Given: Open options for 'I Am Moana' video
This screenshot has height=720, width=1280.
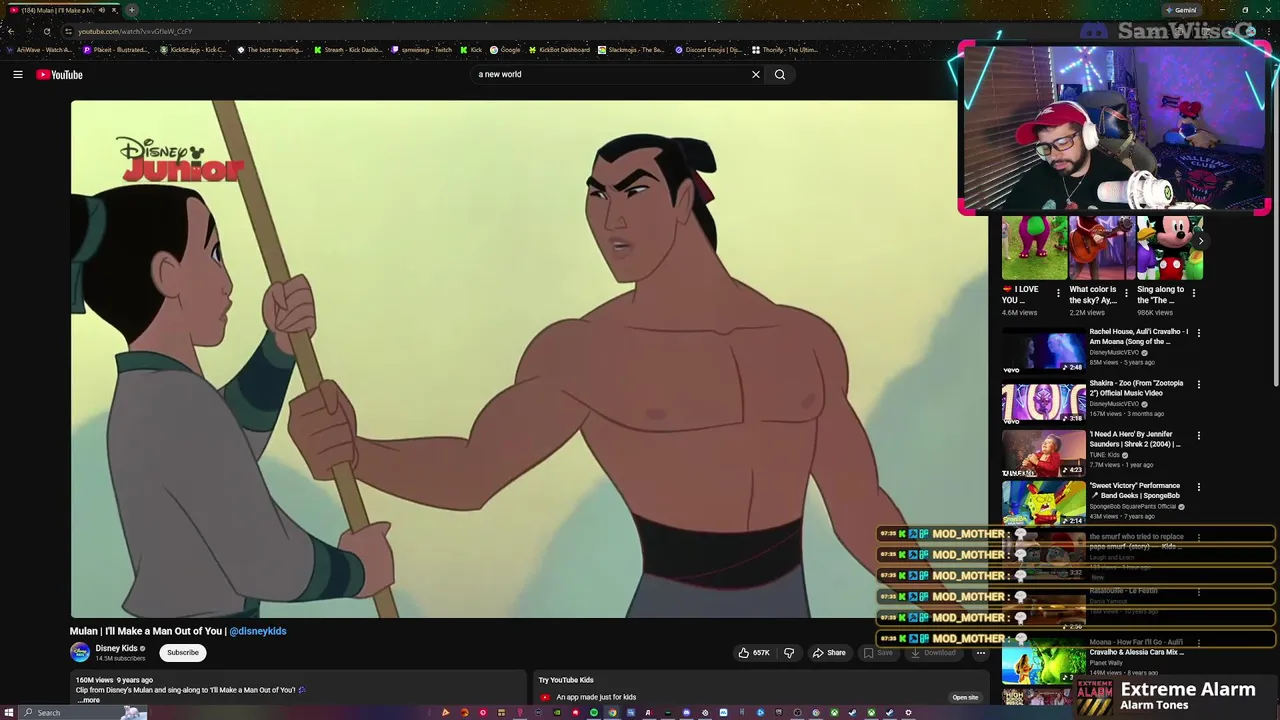Looking at the screenshot, I should [x=1198, y=333].
